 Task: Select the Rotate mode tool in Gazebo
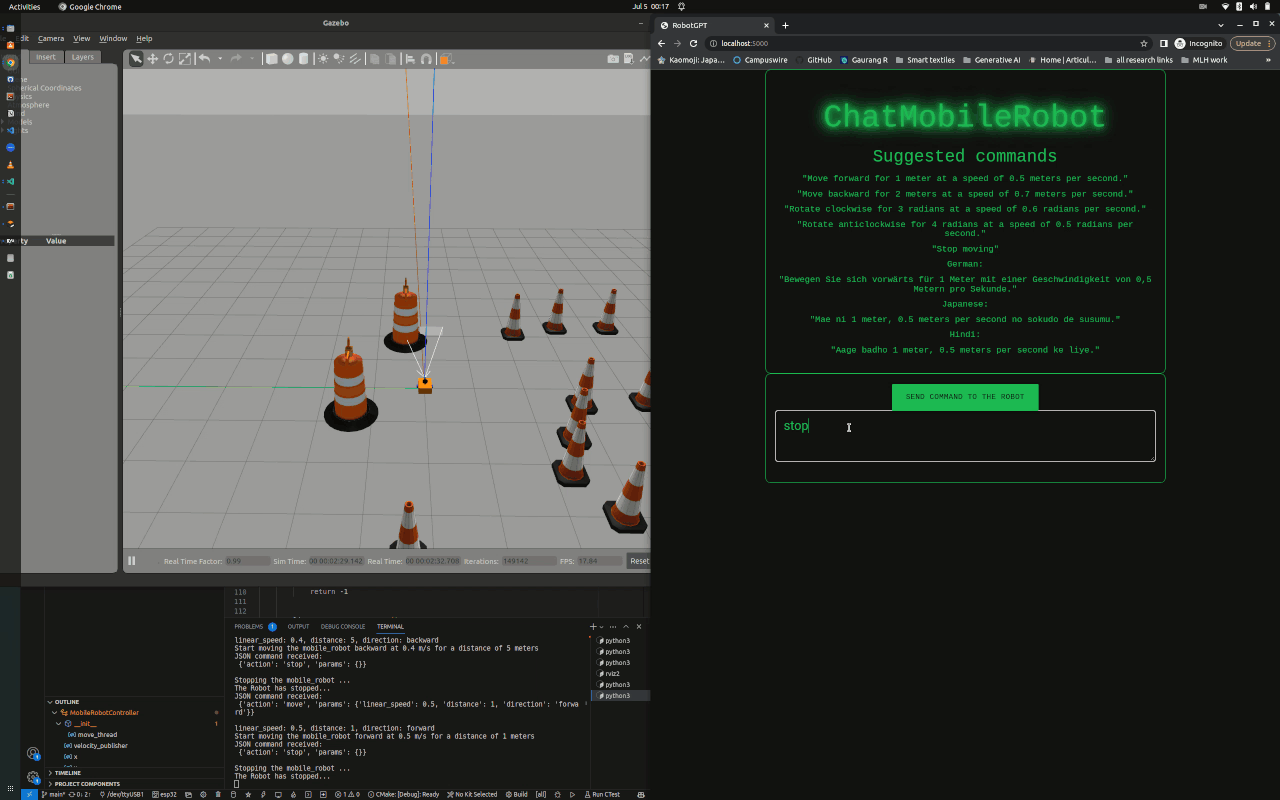click(169, 59)
